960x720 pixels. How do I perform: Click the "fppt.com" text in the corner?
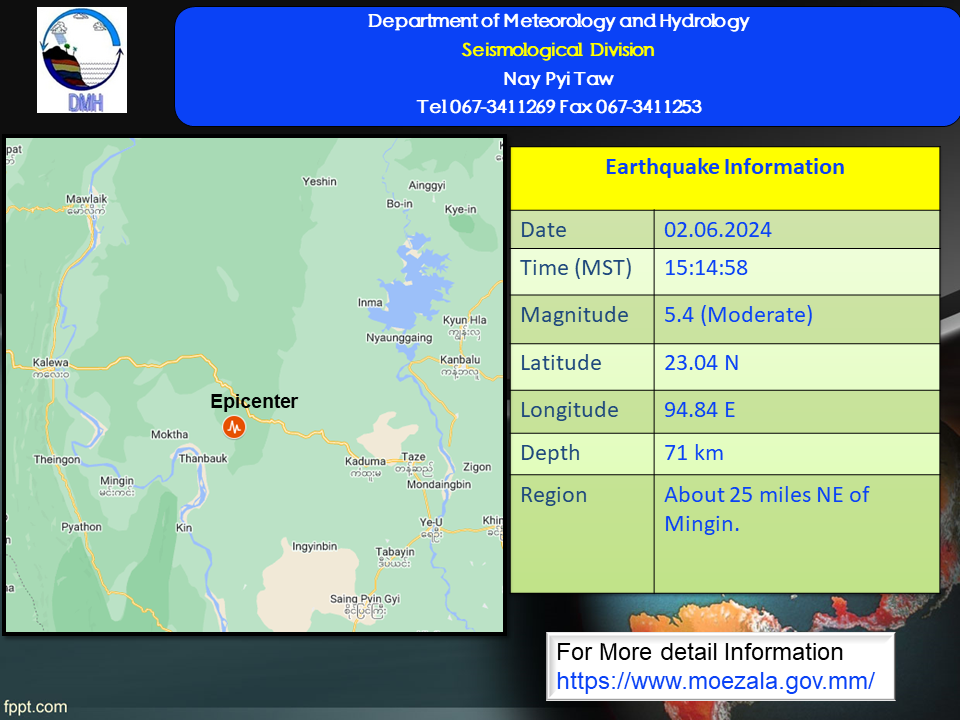(x=35, y=707)
